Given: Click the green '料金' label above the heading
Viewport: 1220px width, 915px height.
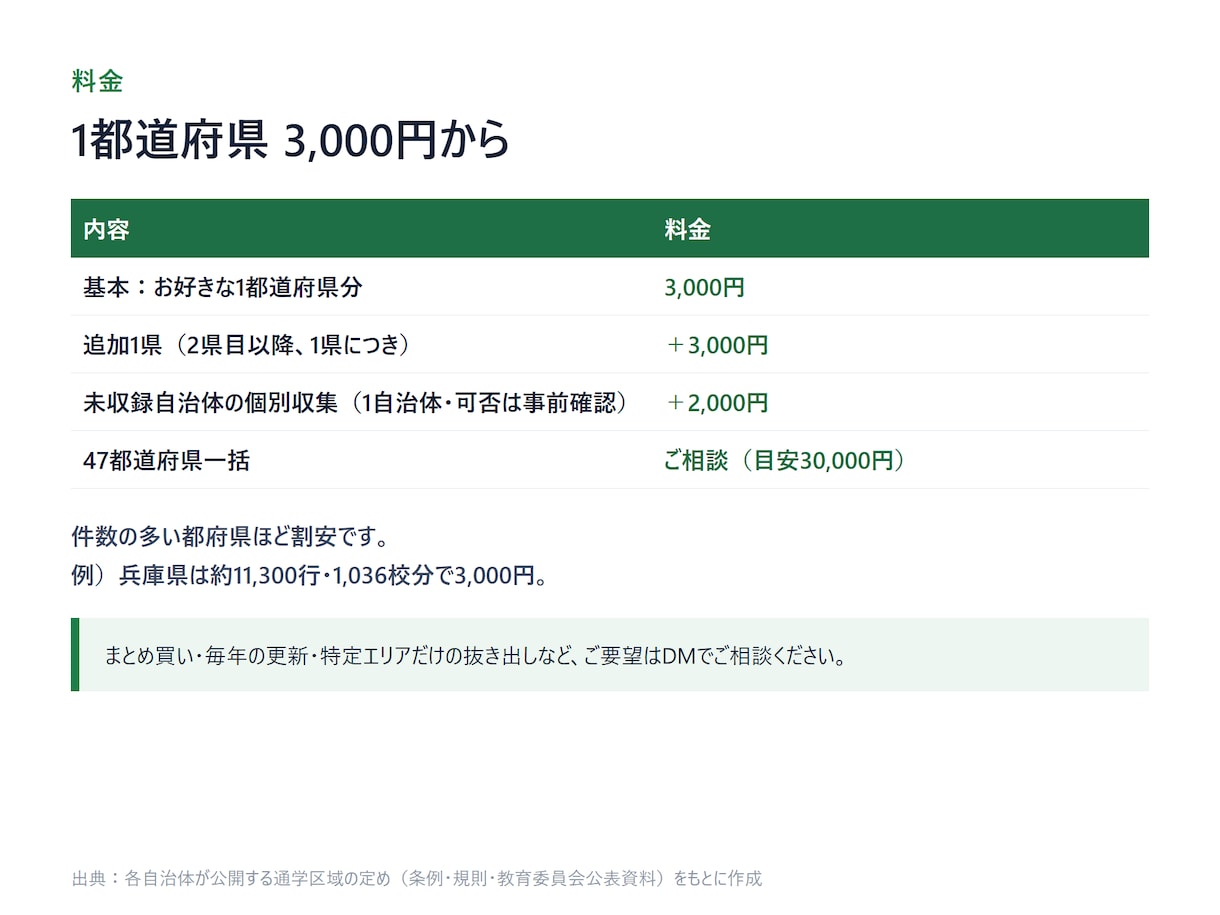Looking at the screenshot, I should tap(97, 82).
